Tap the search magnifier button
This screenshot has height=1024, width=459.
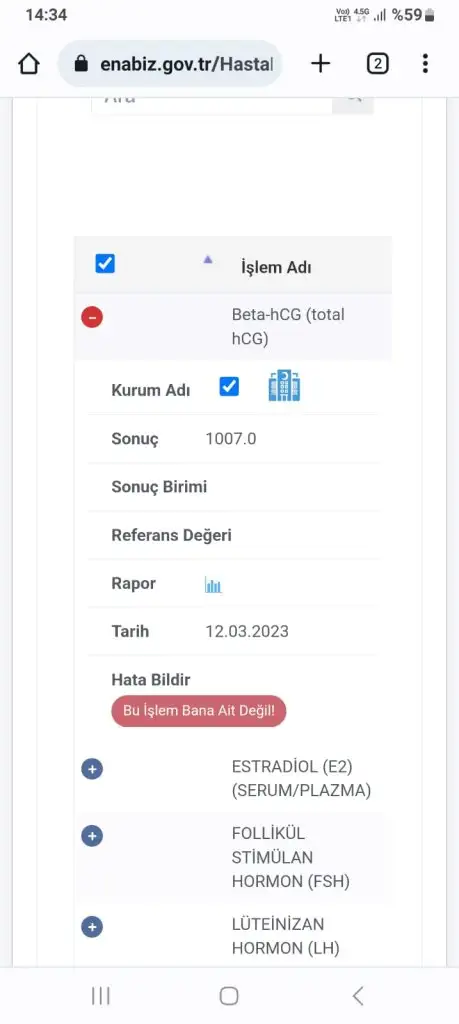353,100
